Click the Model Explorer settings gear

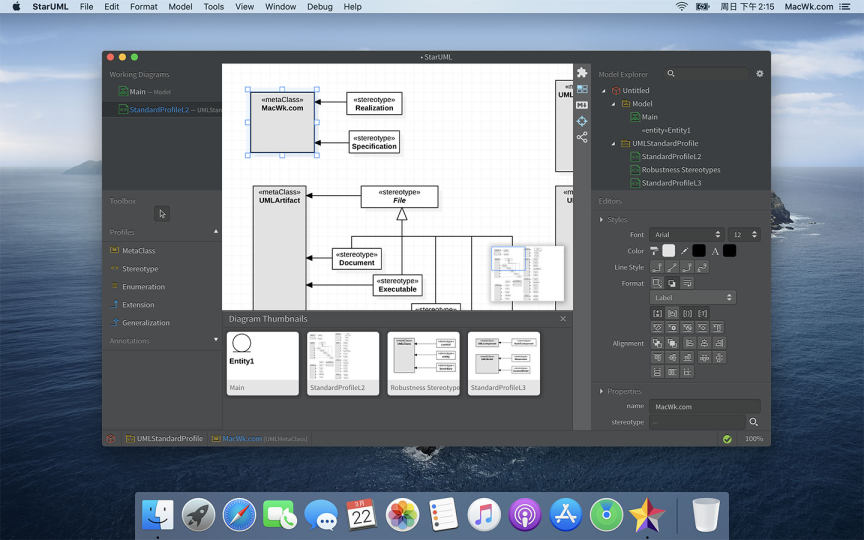759,74
